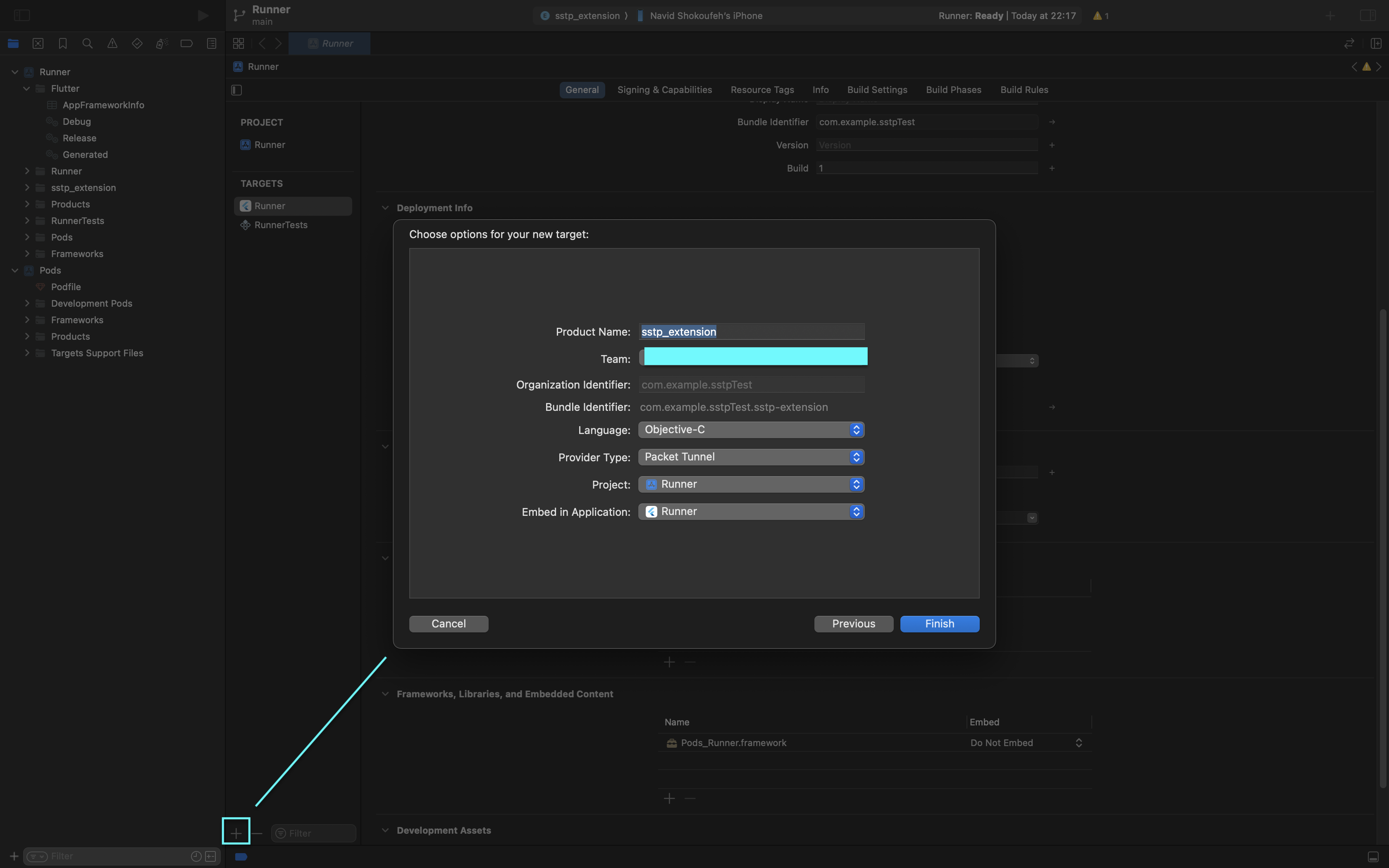Collapse the Development Assets section
Viewport: 1389px width, 868px height.
point(385,830)
